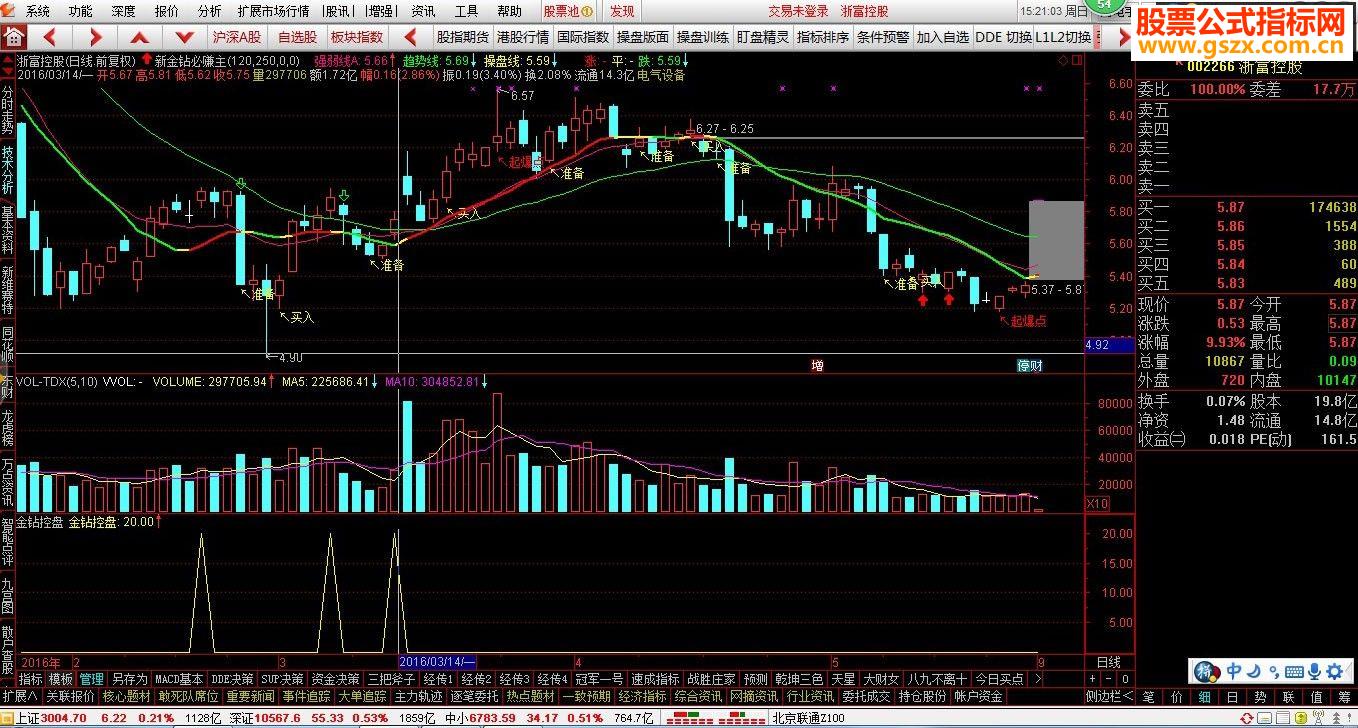The height and width of the screenshot is (728, 1358).
Task: Open the 功能 menu
Action: click(x=81, y=11)
